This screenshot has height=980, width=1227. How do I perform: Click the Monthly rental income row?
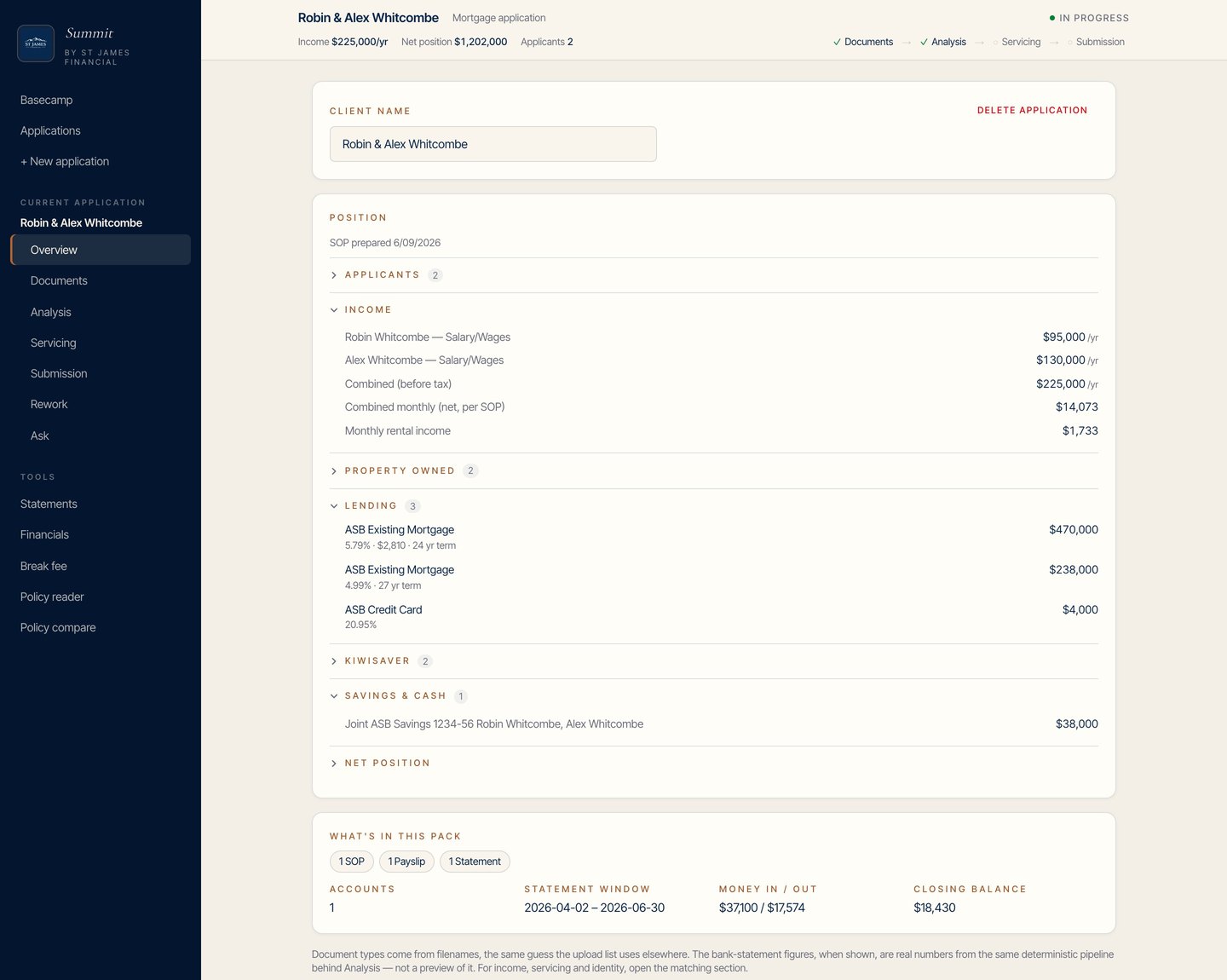coord(721,430)
